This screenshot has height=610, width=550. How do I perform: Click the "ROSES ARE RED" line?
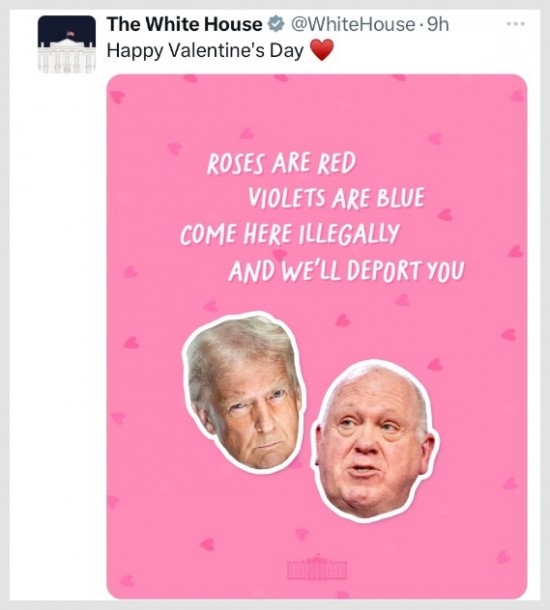point(281,163)
